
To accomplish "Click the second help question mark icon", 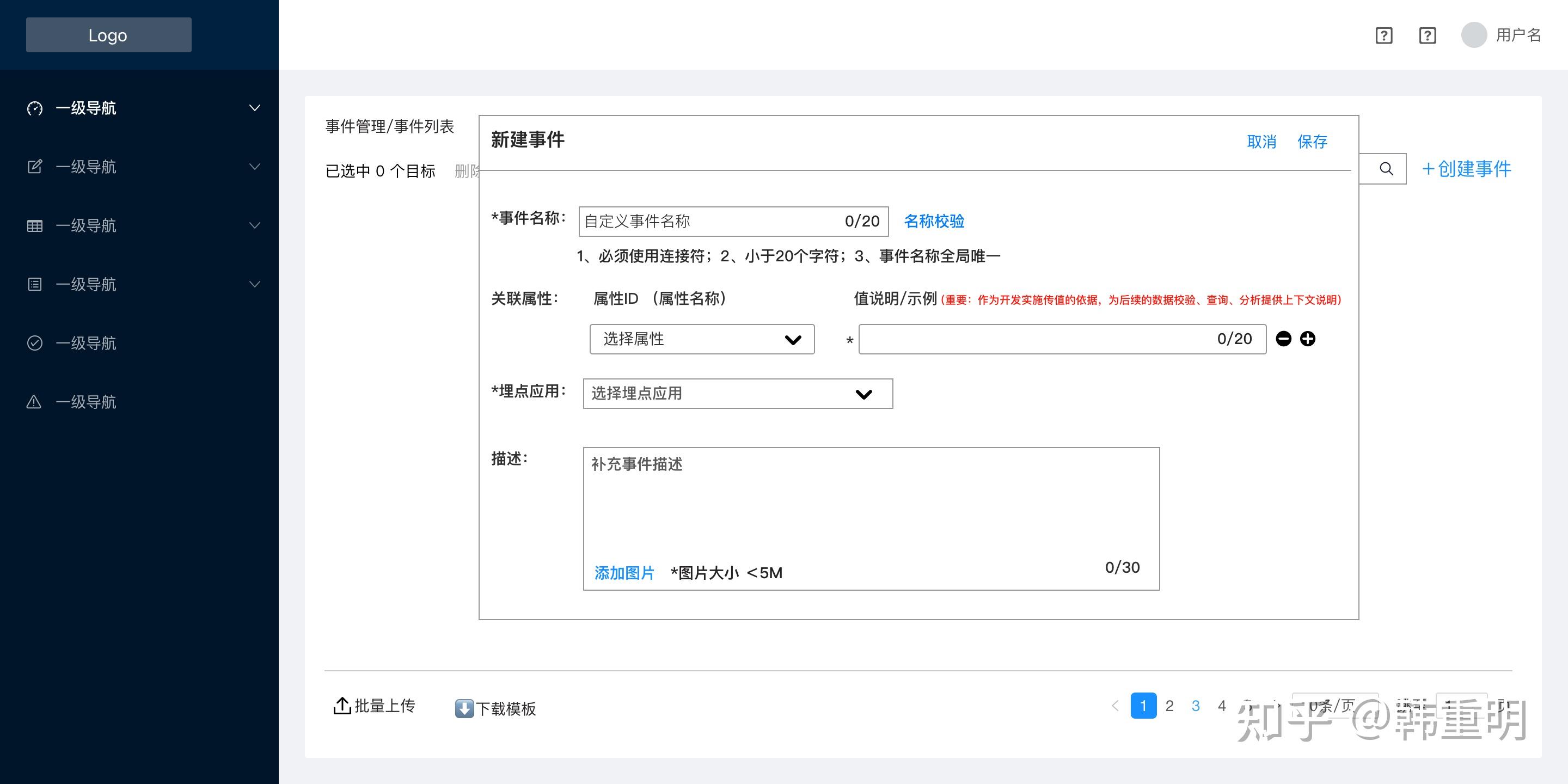I will (1427, 35).
